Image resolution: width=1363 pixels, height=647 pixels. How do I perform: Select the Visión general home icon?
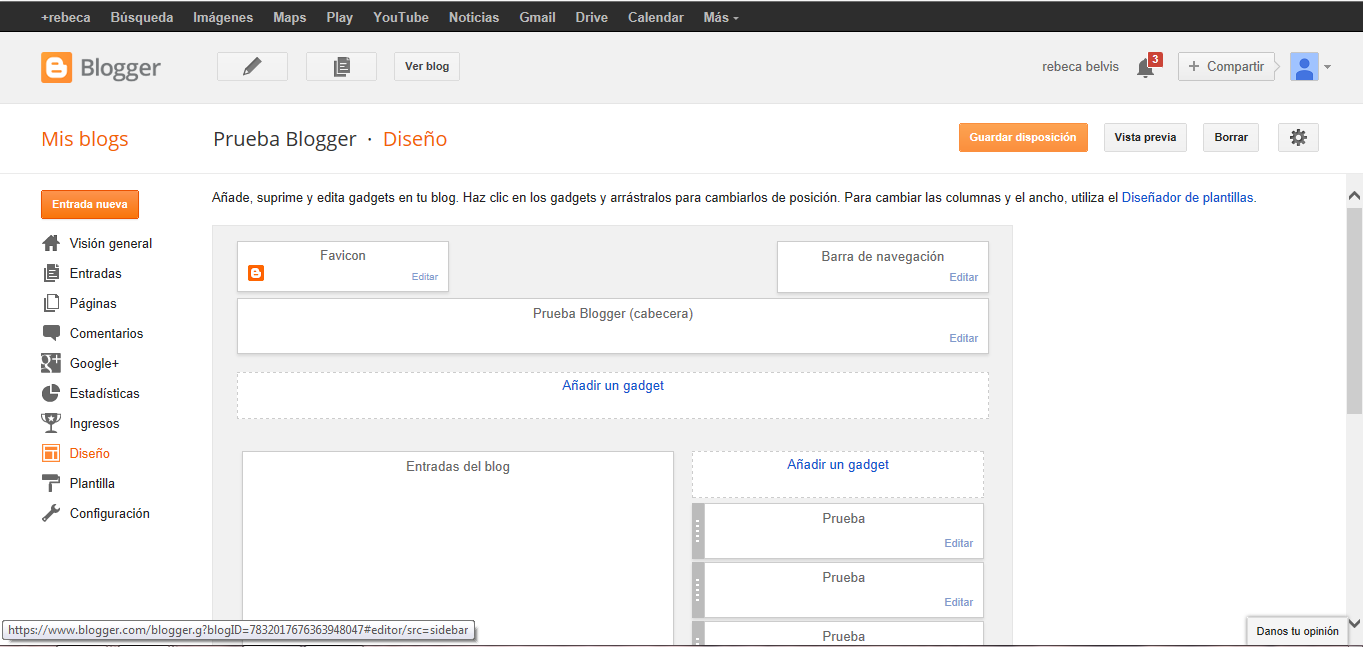[x=50, y=243]
